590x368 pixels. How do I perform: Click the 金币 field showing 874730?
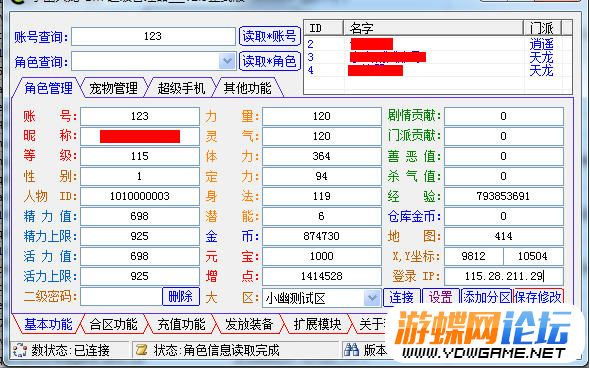pos(322,236)
